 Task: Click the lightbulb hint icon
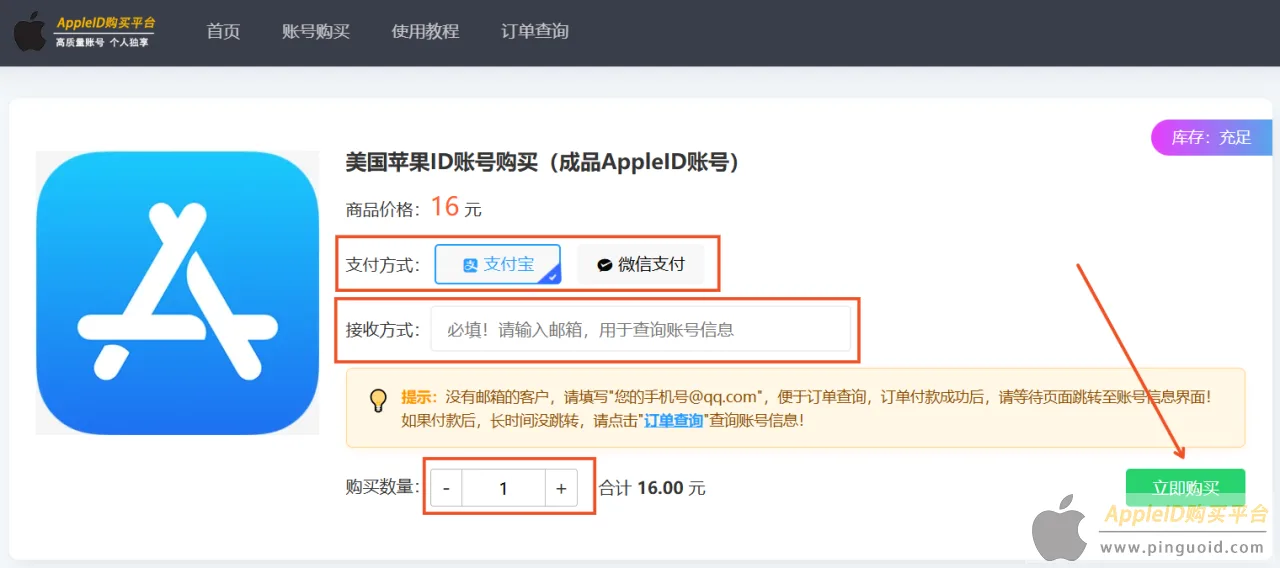pyautogui.click(x=378, y=400)
